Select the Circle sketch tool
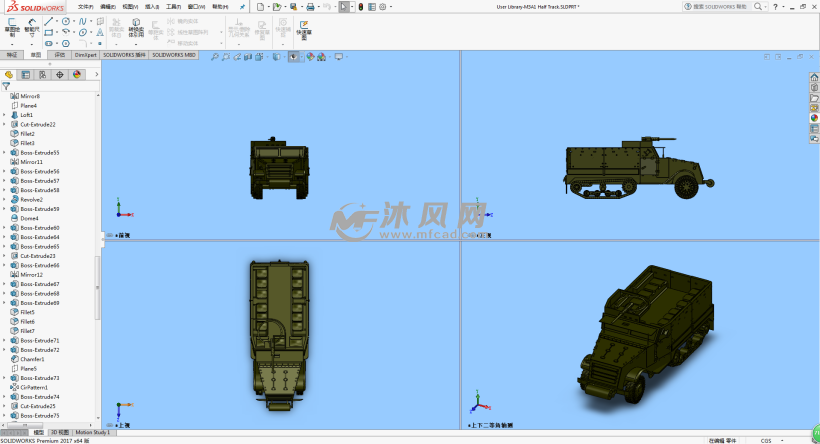Screen dimensions: 820x444 tap(66, 21)
